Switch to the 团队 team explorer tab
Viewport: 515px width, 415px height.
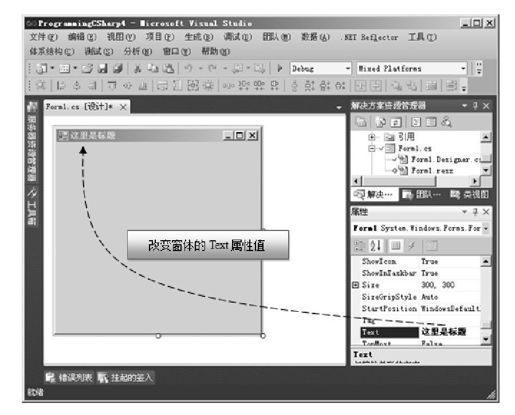click(422, 194)
